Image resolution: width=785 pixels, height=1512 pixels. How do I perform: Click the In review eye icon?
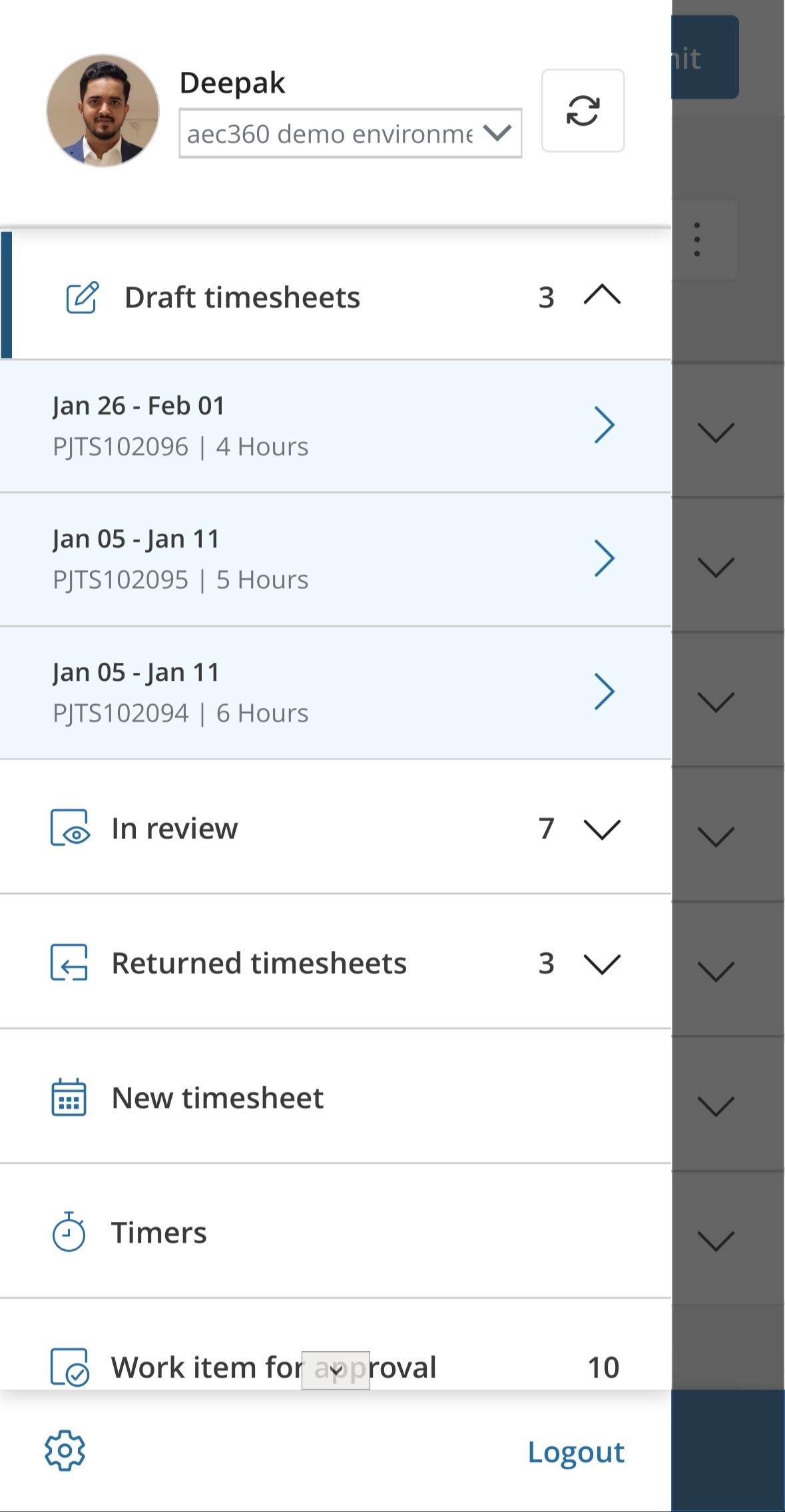(70, 829)
